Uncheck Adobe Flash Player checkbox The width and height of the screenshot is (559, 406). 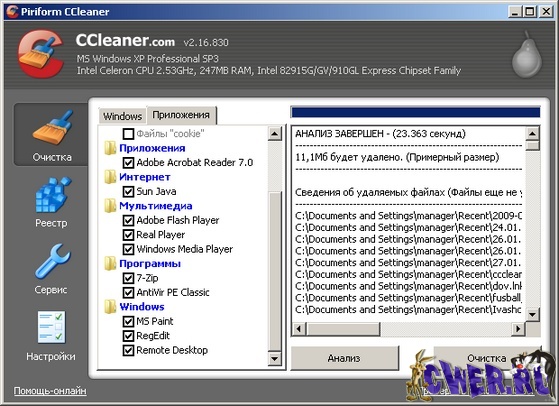click(128, 220)
